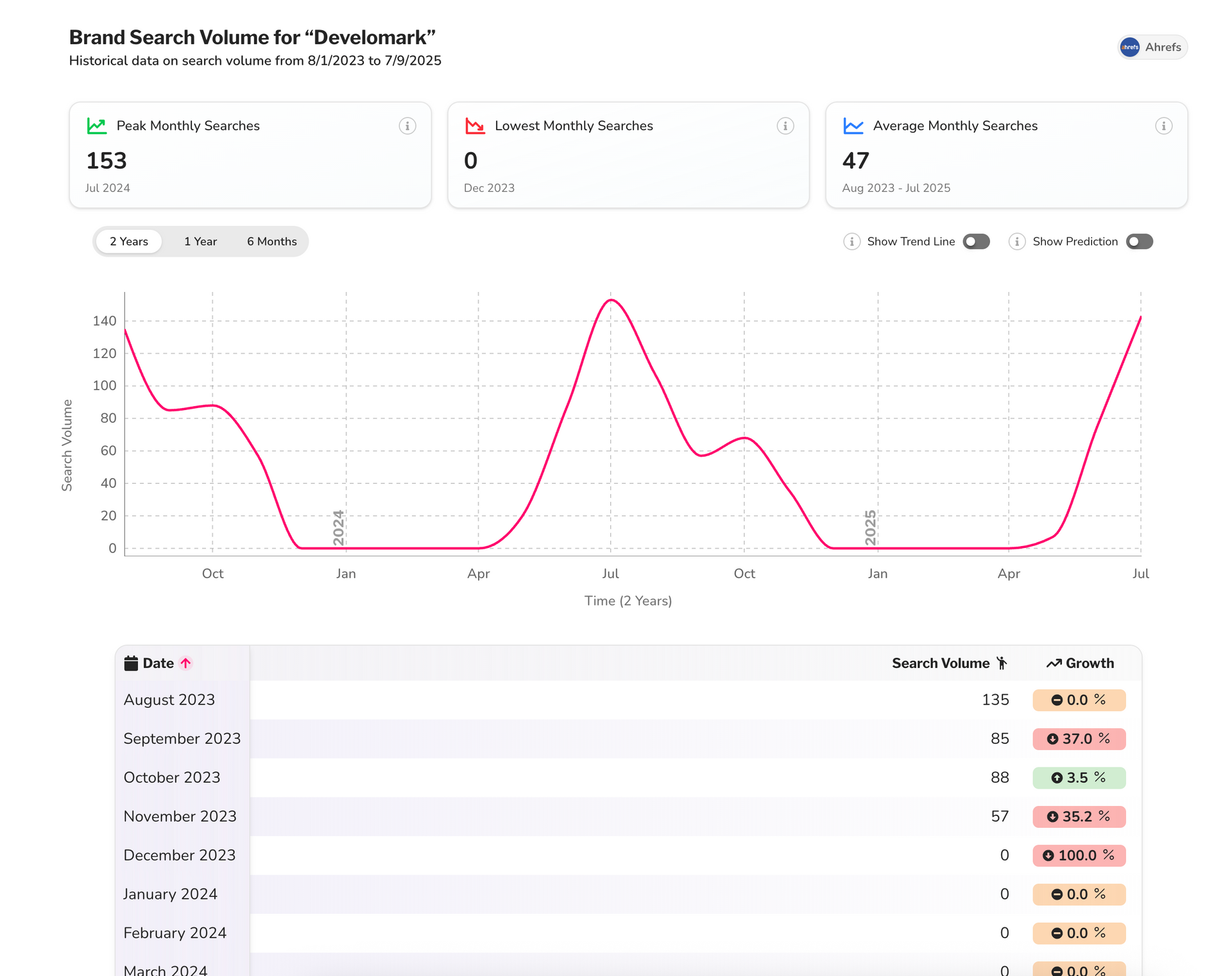1232x976 pixels.
Task: Enable the Show Prediction toggle
Action: point(1140,241)
